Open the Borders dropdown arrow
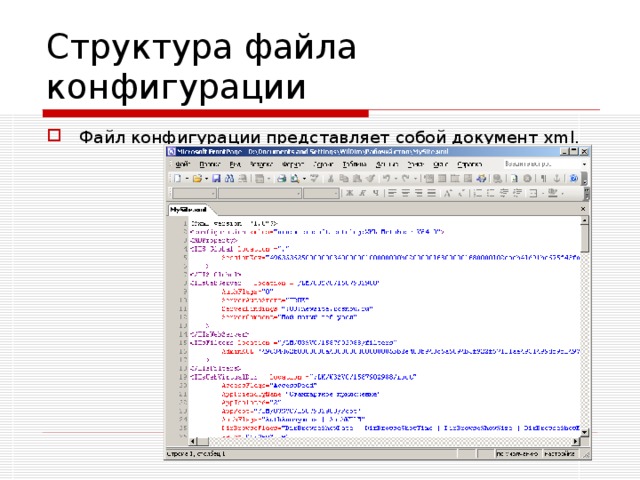640x480 pixels. [543, 193]
